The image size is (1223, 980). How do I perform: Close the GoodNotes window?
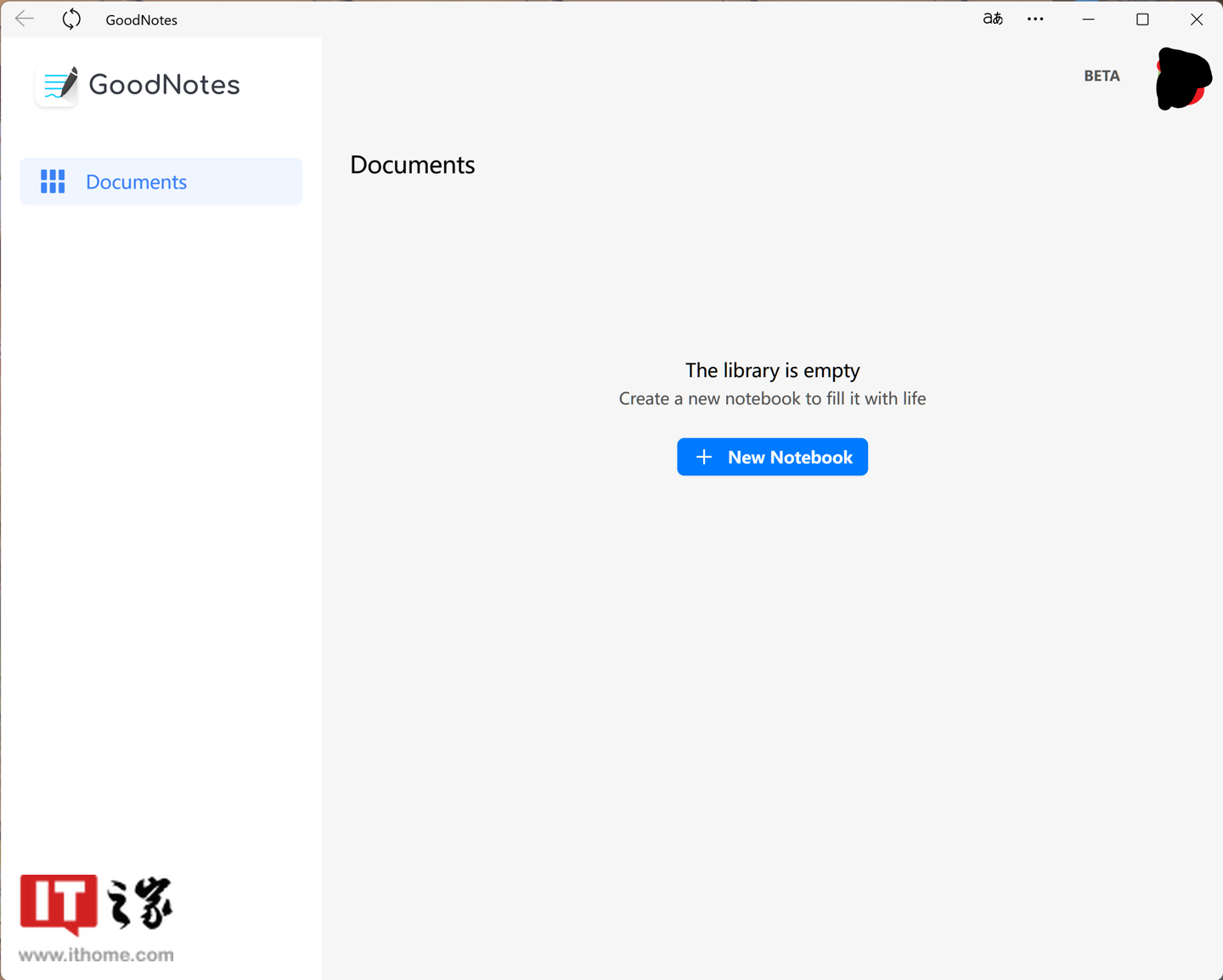click(1197, 19)
